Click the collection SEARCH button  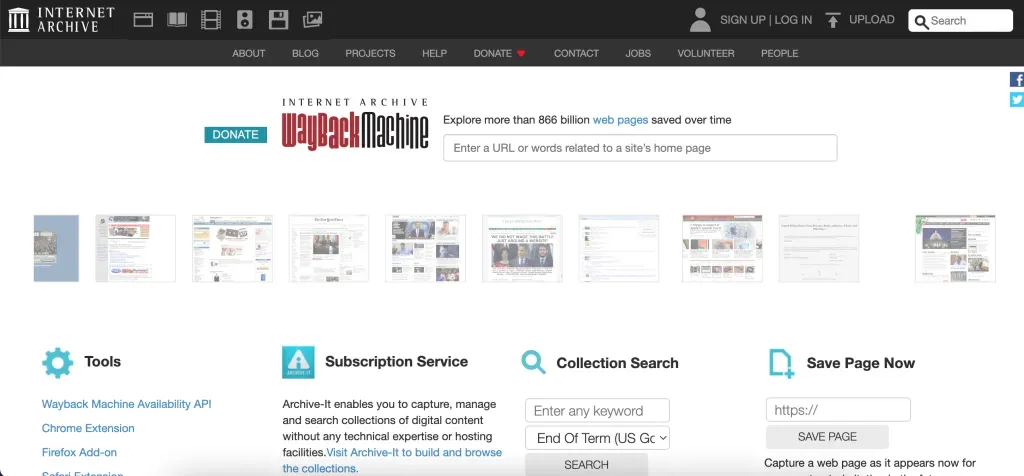[x=586, y=465]
